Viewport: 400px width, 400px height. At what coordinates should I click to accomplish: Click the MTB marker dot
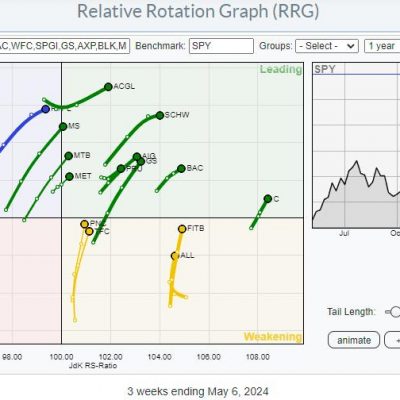68,156
